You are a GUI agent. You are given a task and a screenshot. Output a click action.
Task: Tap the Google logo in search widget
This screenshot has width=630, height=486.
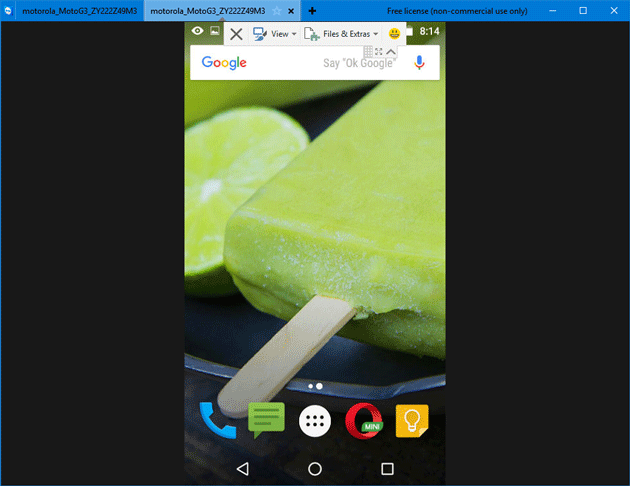[x=224, y=63]
